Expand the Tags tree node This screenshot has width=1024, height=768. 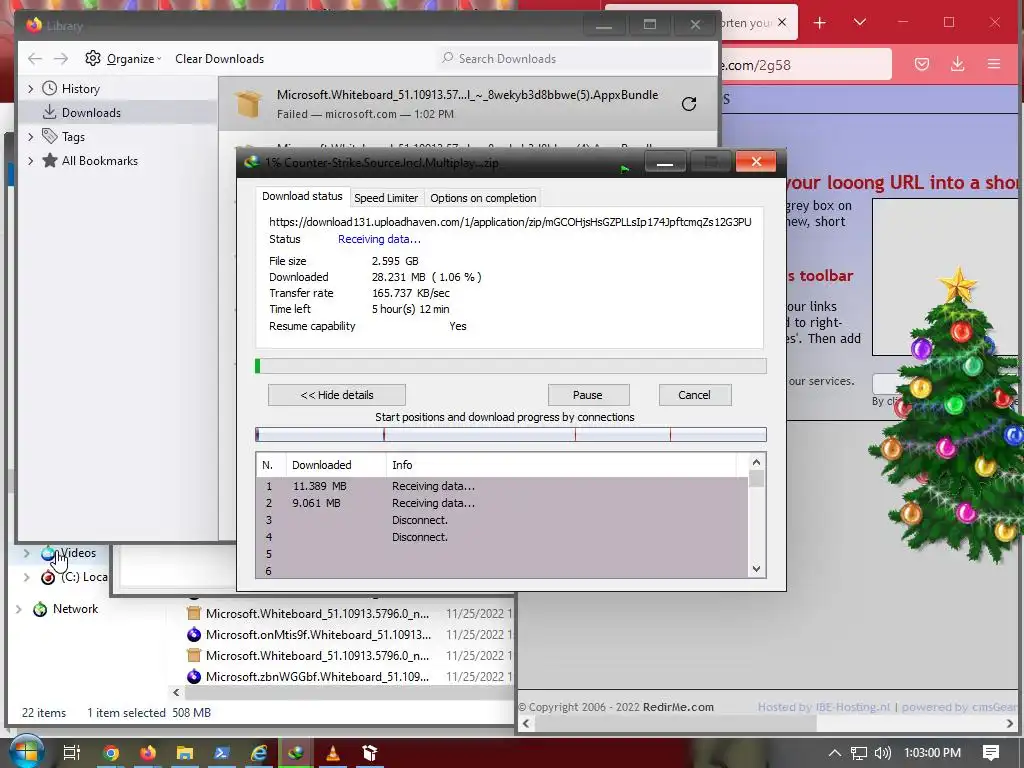pyautogui.click(x=31, y=136)
